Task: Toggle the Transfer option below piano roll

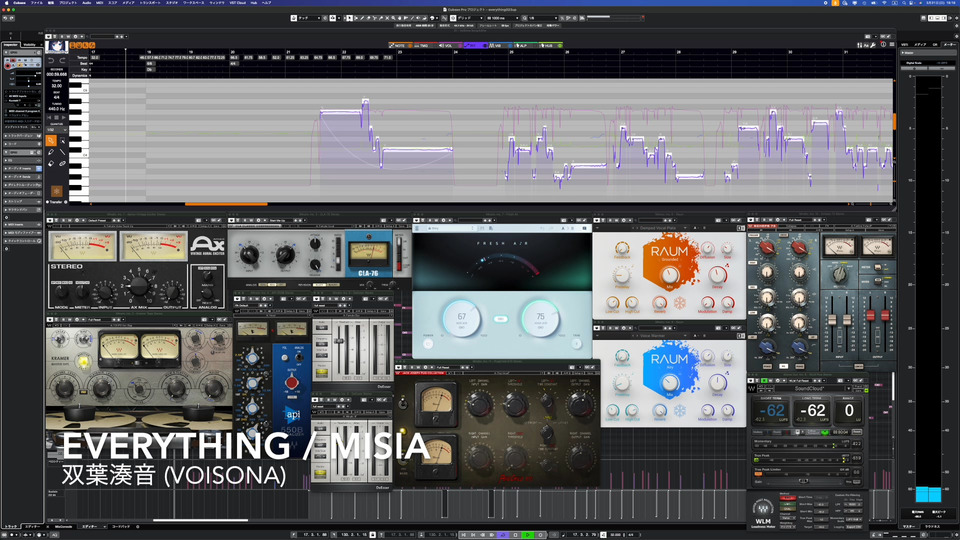Action: click(54, 201)
